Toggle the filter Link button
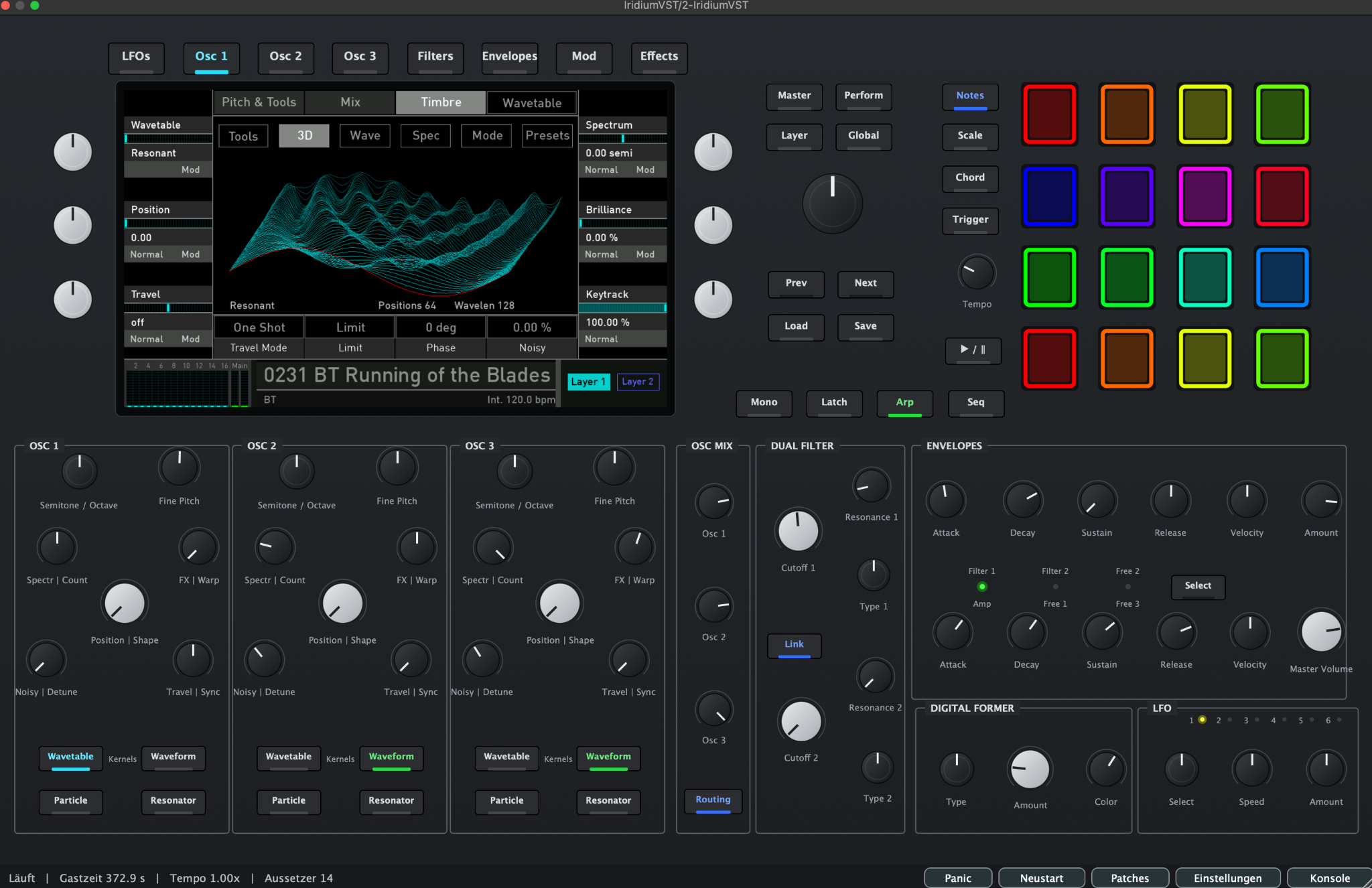Viewport: 1372px width, 888px height. point(794,646)
